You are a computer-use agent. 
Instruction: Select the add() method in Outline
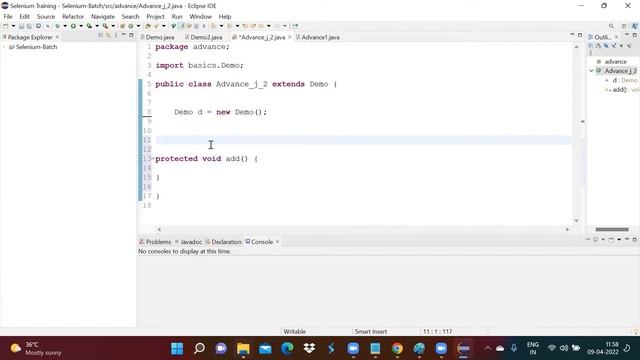tap(623, 90)
